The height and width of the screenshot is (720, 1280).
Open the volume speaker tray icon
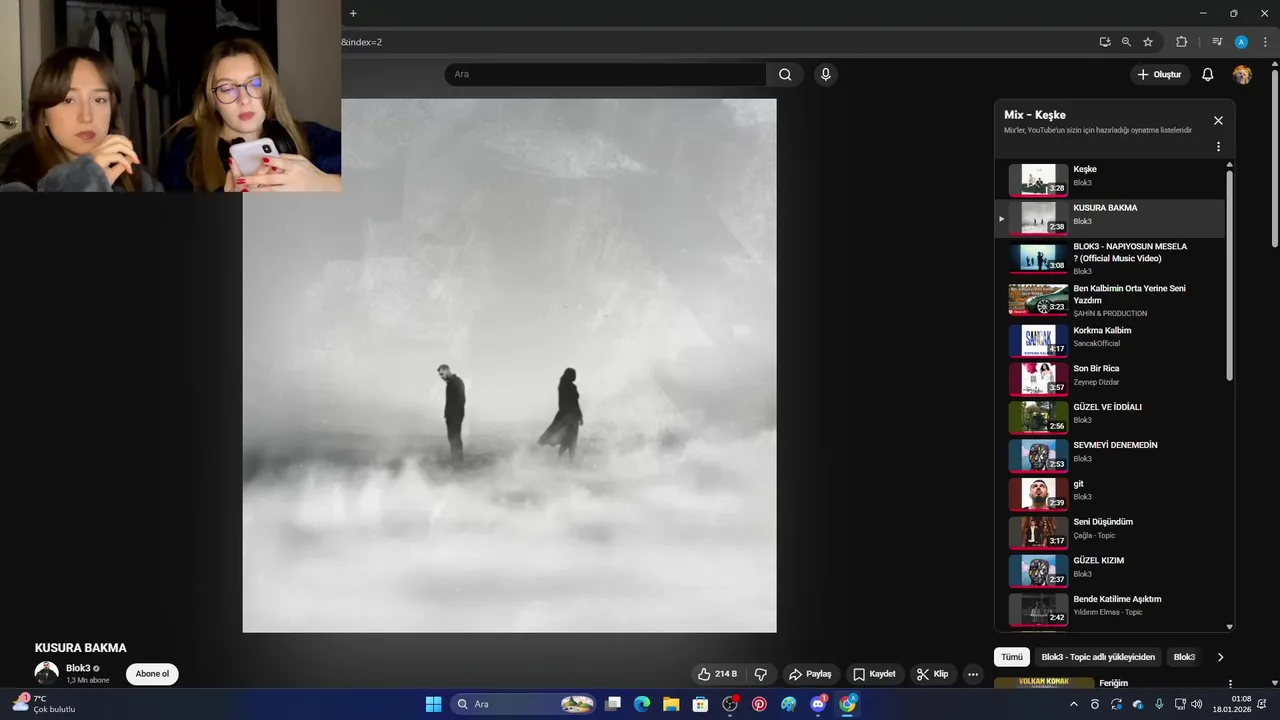click(x=1197, y=704)
